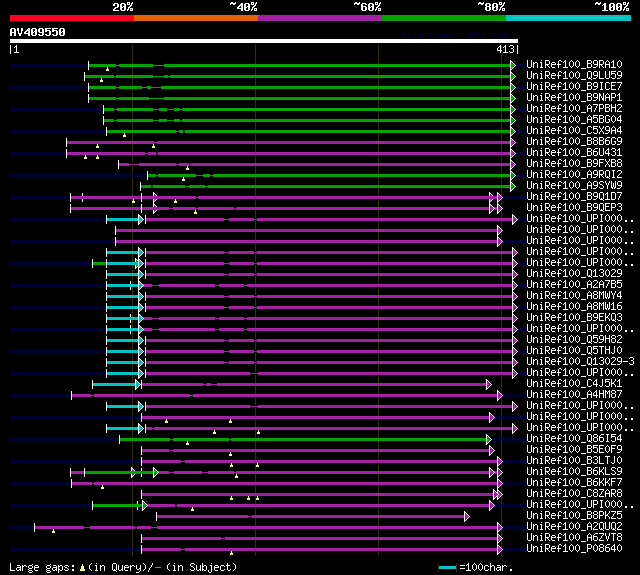Click the cyan segment in the C4J5K1 row
Screen dimensions: 640x575
click(114, 385)
